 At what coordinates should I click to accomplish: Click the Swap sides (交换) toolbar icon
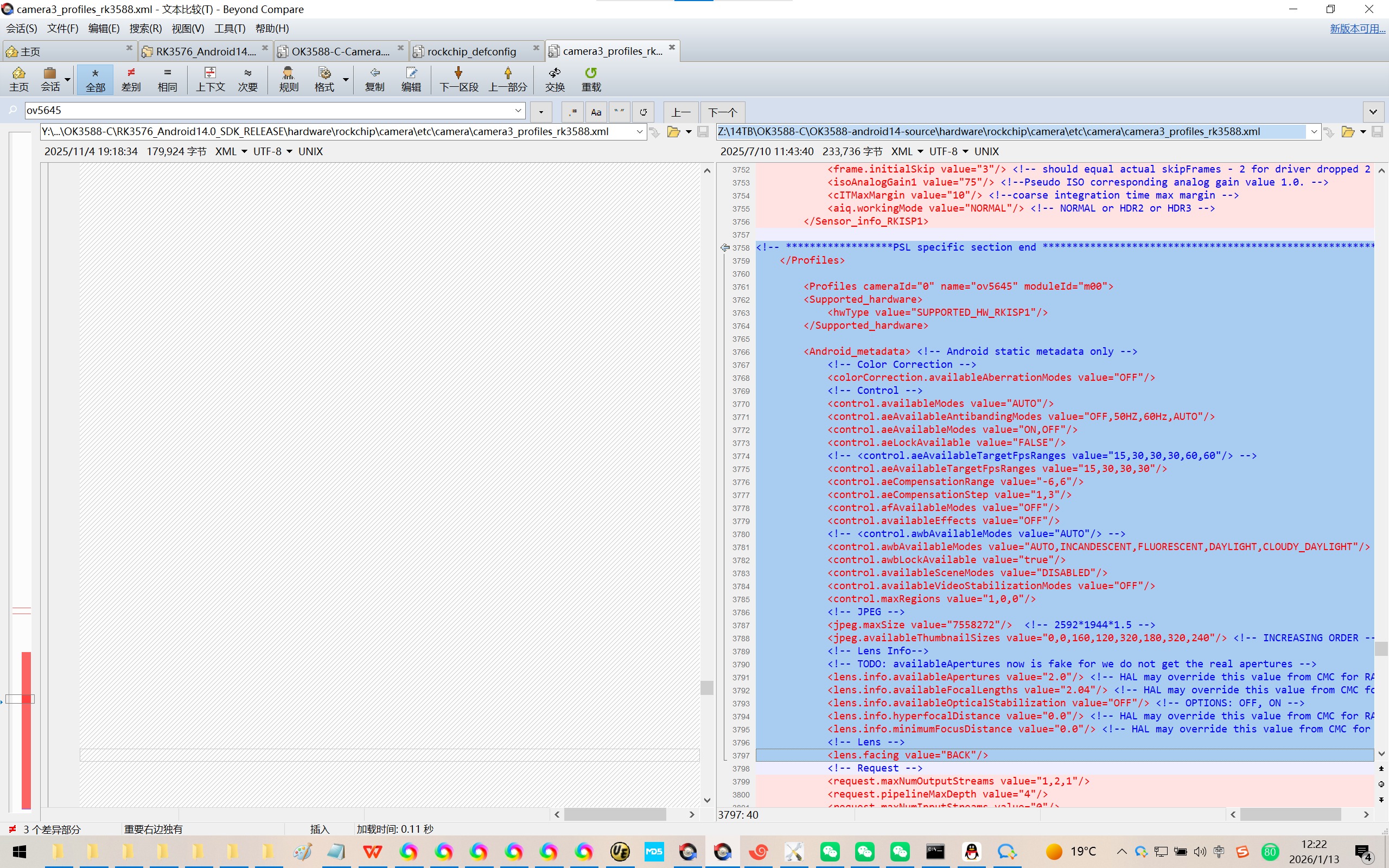[555, 73]
